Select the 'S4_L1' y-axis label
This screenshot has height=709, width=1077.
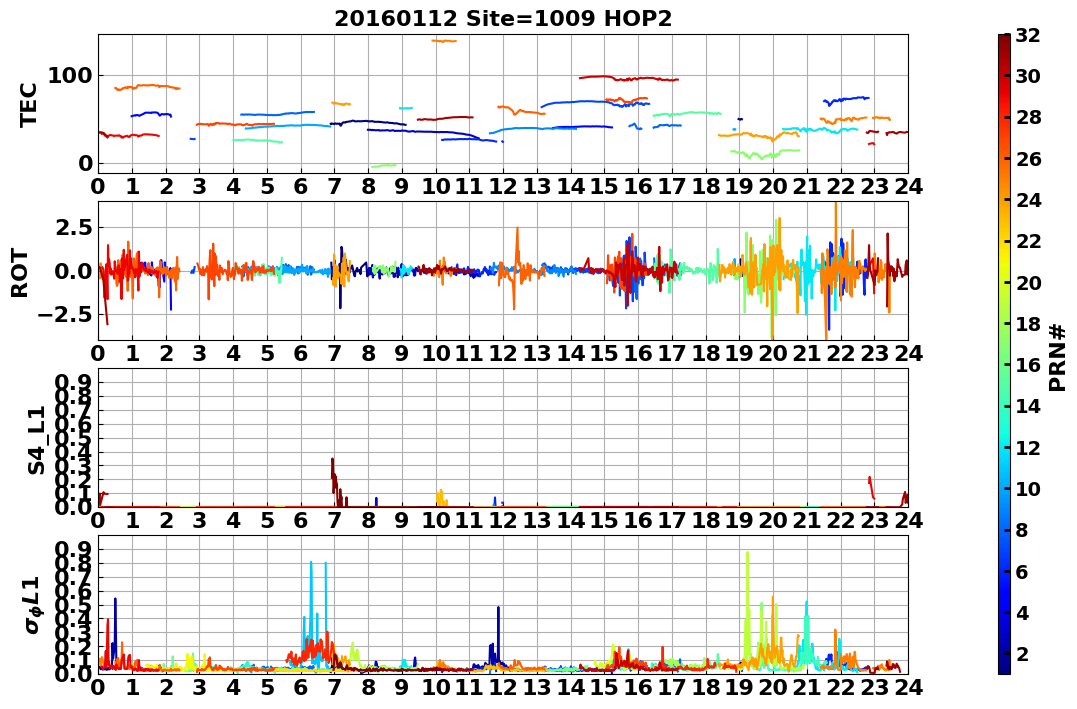coord(36,440)
